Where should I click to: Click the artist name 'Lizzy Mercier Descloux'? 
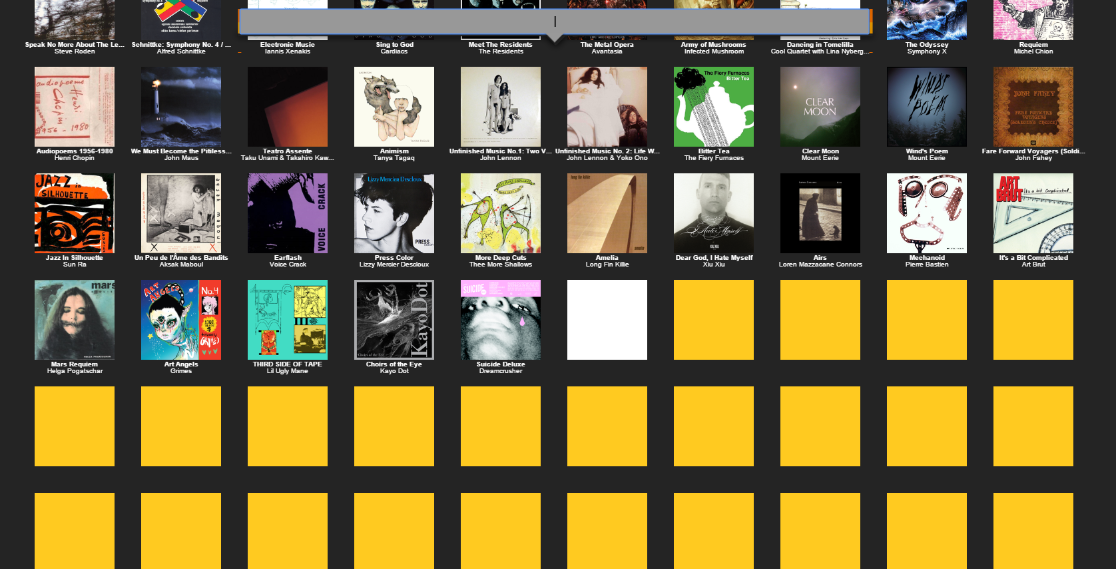[394, 264]
